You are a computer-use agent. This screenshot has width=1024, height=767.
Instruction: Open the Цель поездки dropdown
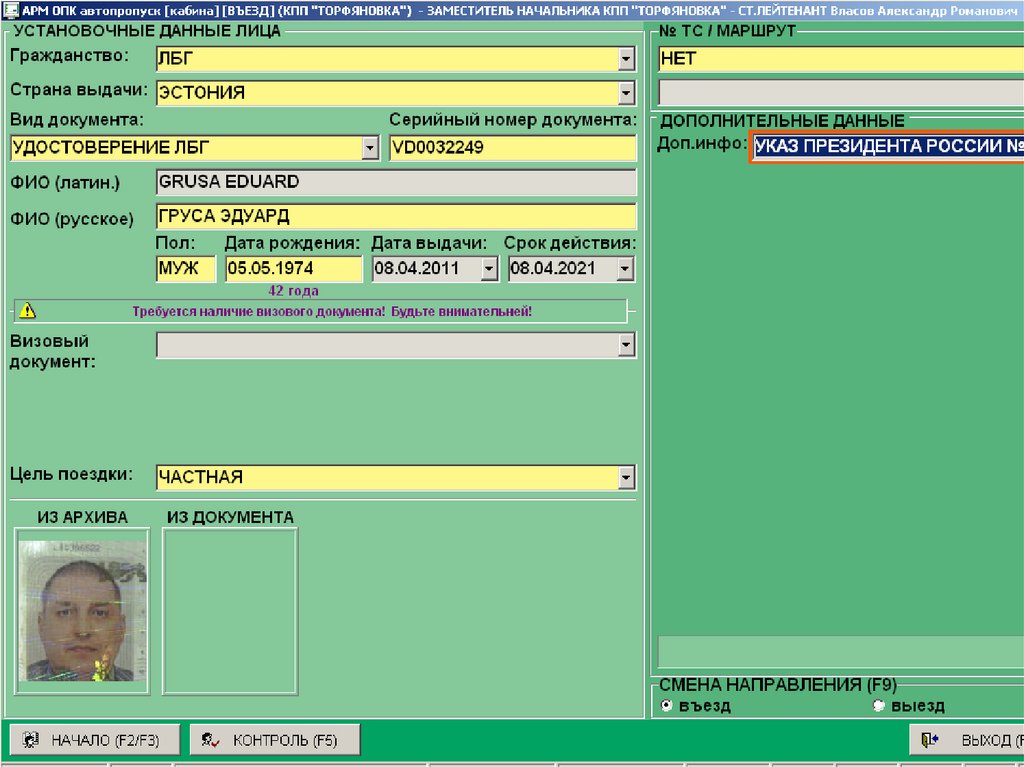(x=626, y=477)
